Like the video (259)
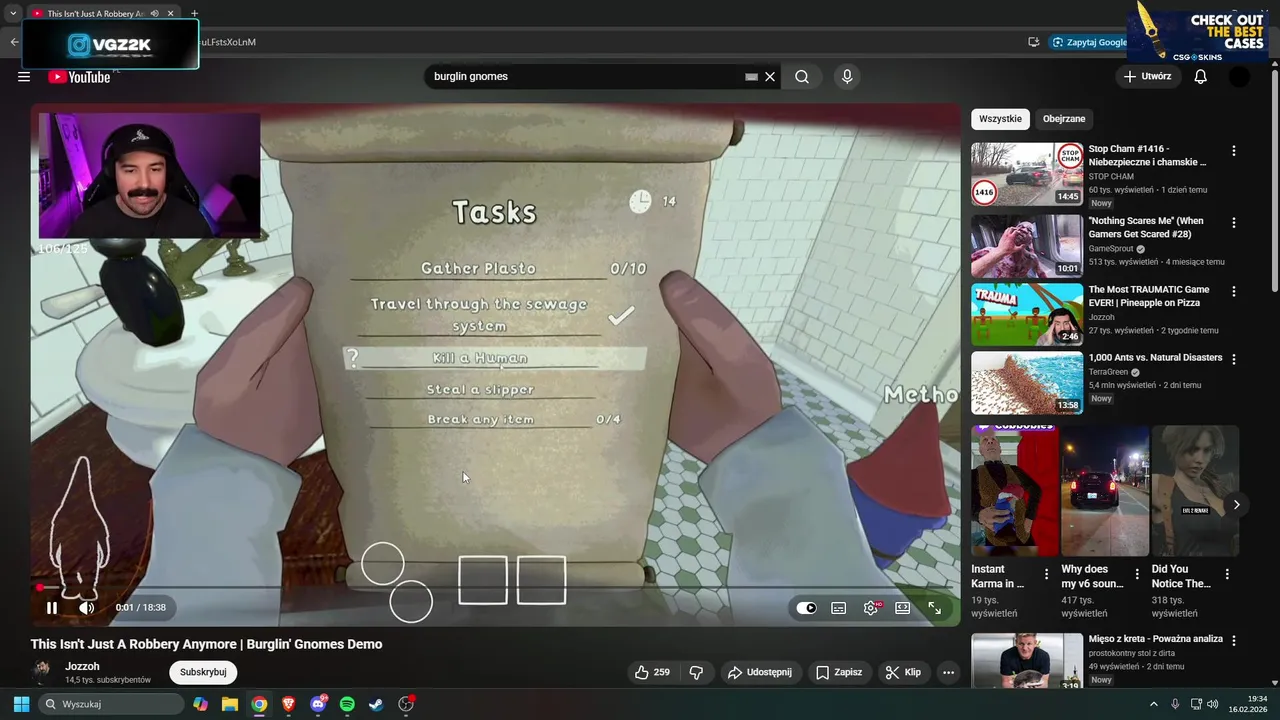The image size is (1280, 720). click(x=652, y=672)
